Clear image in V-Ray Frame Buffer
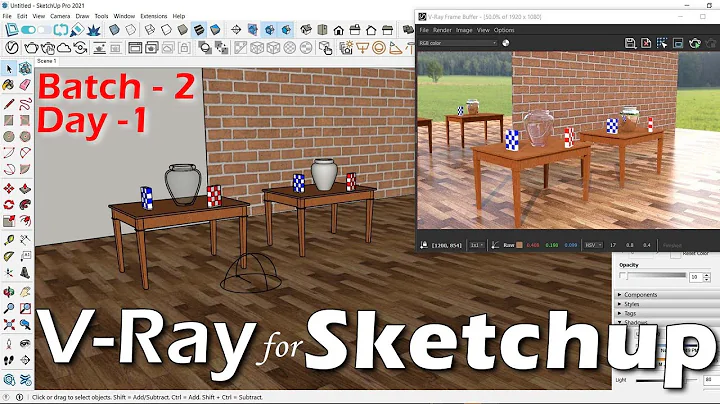The width and height of the screenshot is (720, 404). (x=646, y=43)
